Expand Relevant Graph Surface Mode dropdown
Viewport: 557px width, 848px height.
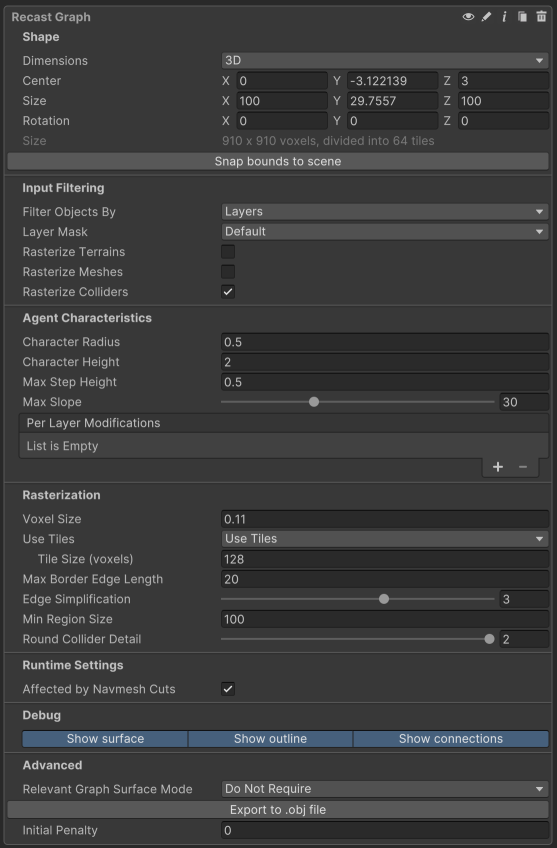pos(385,789)
